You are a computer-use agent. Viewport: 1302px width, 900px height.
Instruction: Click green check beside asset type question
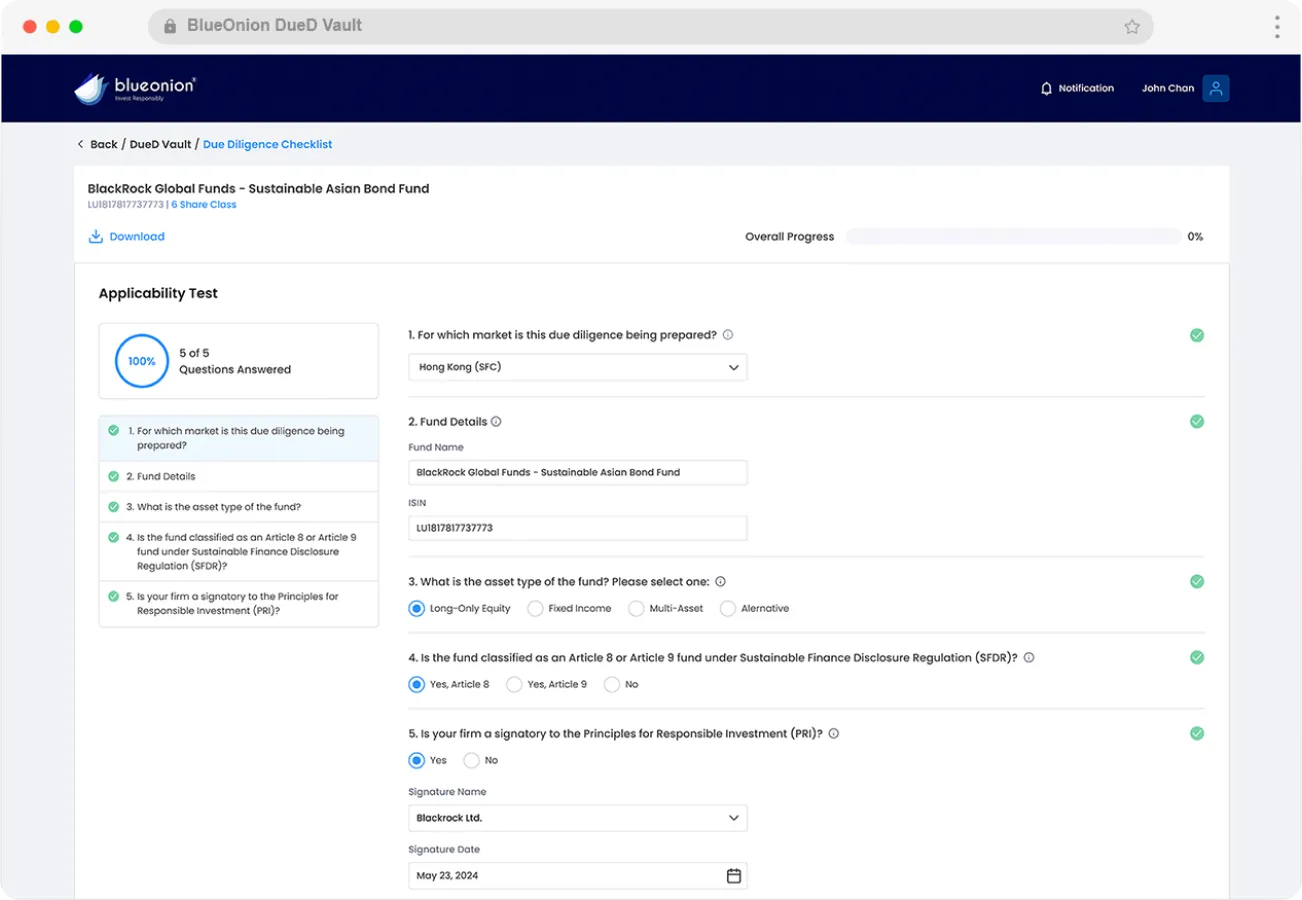(x=1197, y=582)
